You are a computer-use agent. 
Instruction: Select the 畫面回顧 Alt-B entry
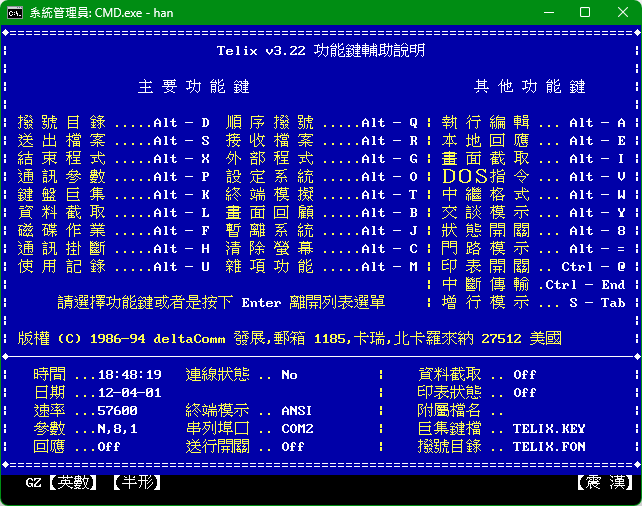pos(322,212)
